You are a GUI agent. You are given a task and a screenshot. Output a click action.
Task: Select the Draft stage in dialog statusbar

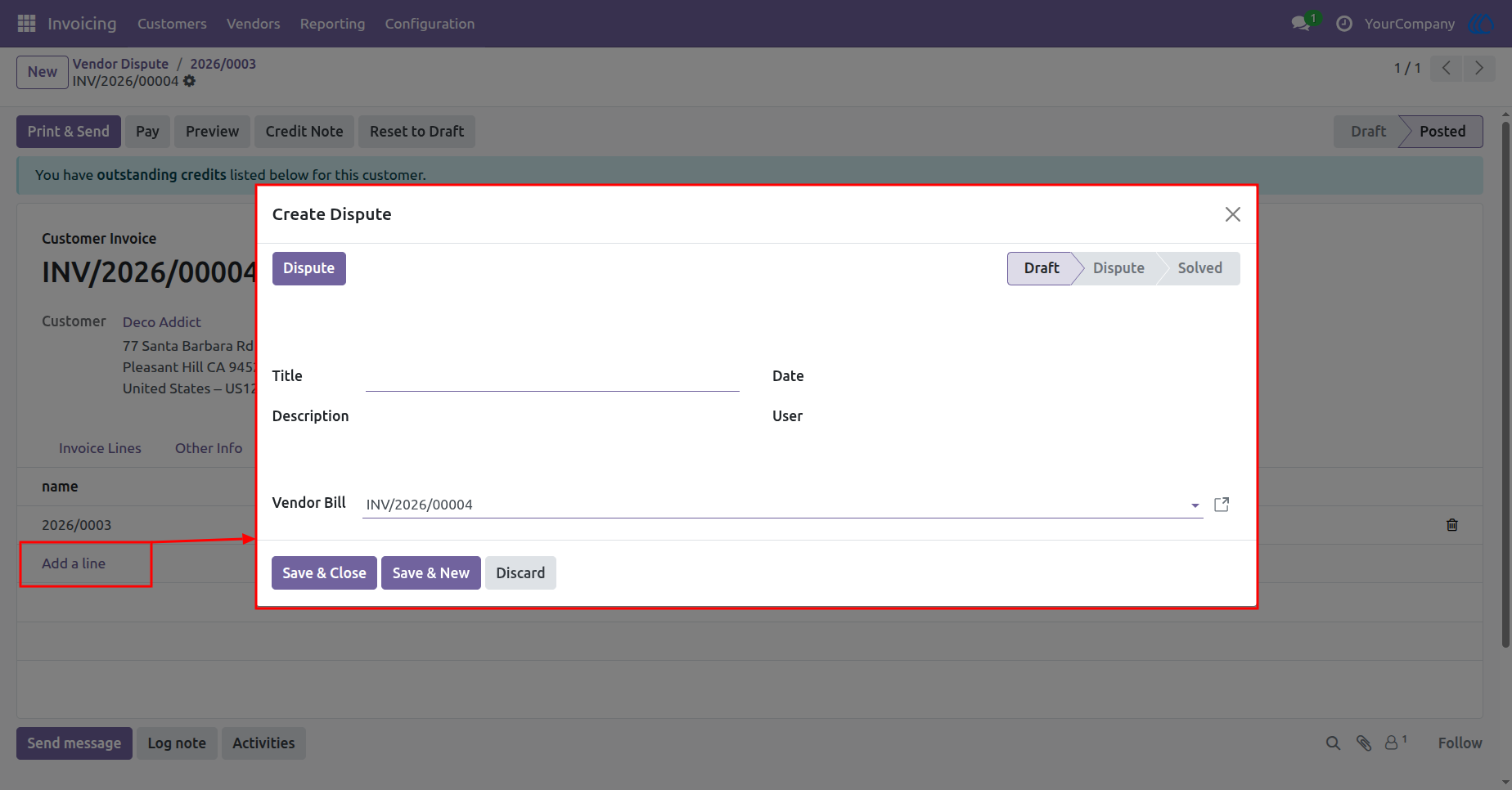[1041, 268]
